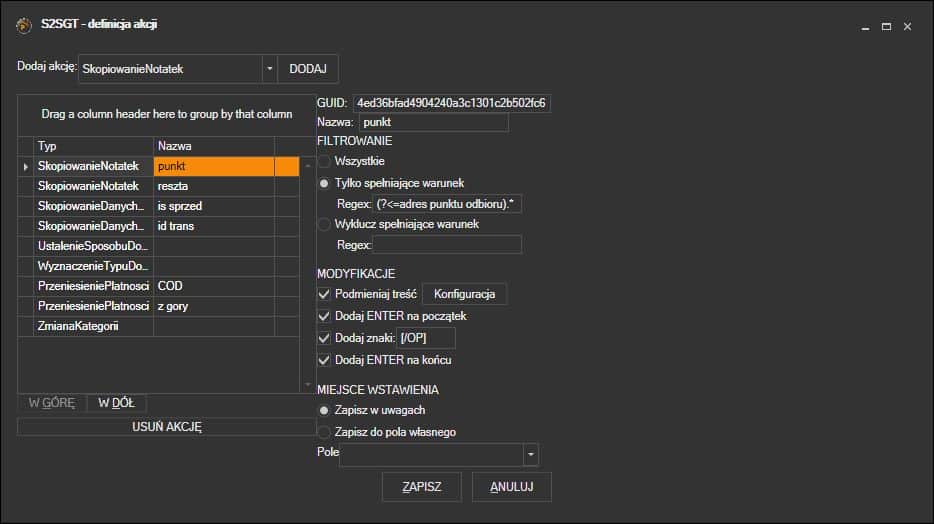Screen dimensions: 934x524
Task: Click the ANULUJ button
Action: (512, 487)
